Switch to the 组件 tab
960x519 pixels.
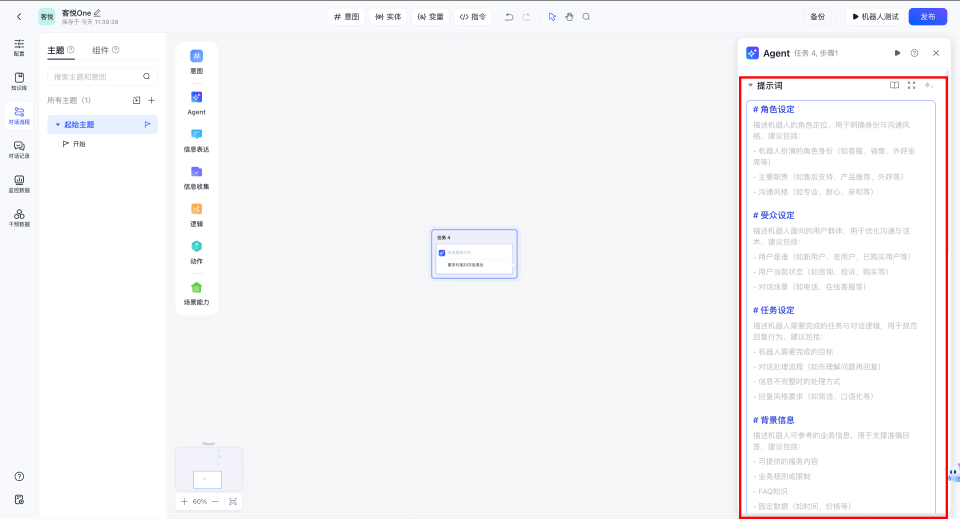[x=100, y=50]
